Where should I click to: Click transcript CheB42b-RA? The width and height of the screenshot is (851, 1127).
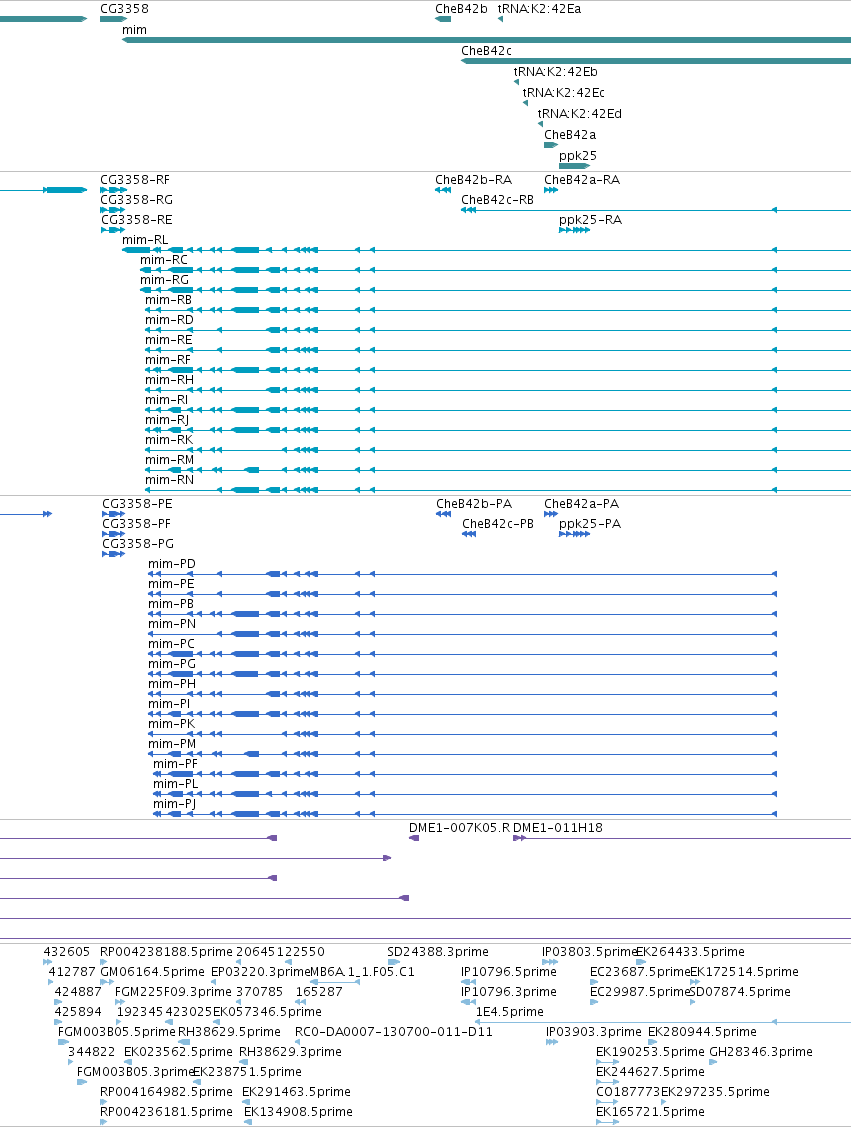tap(474, 180)
